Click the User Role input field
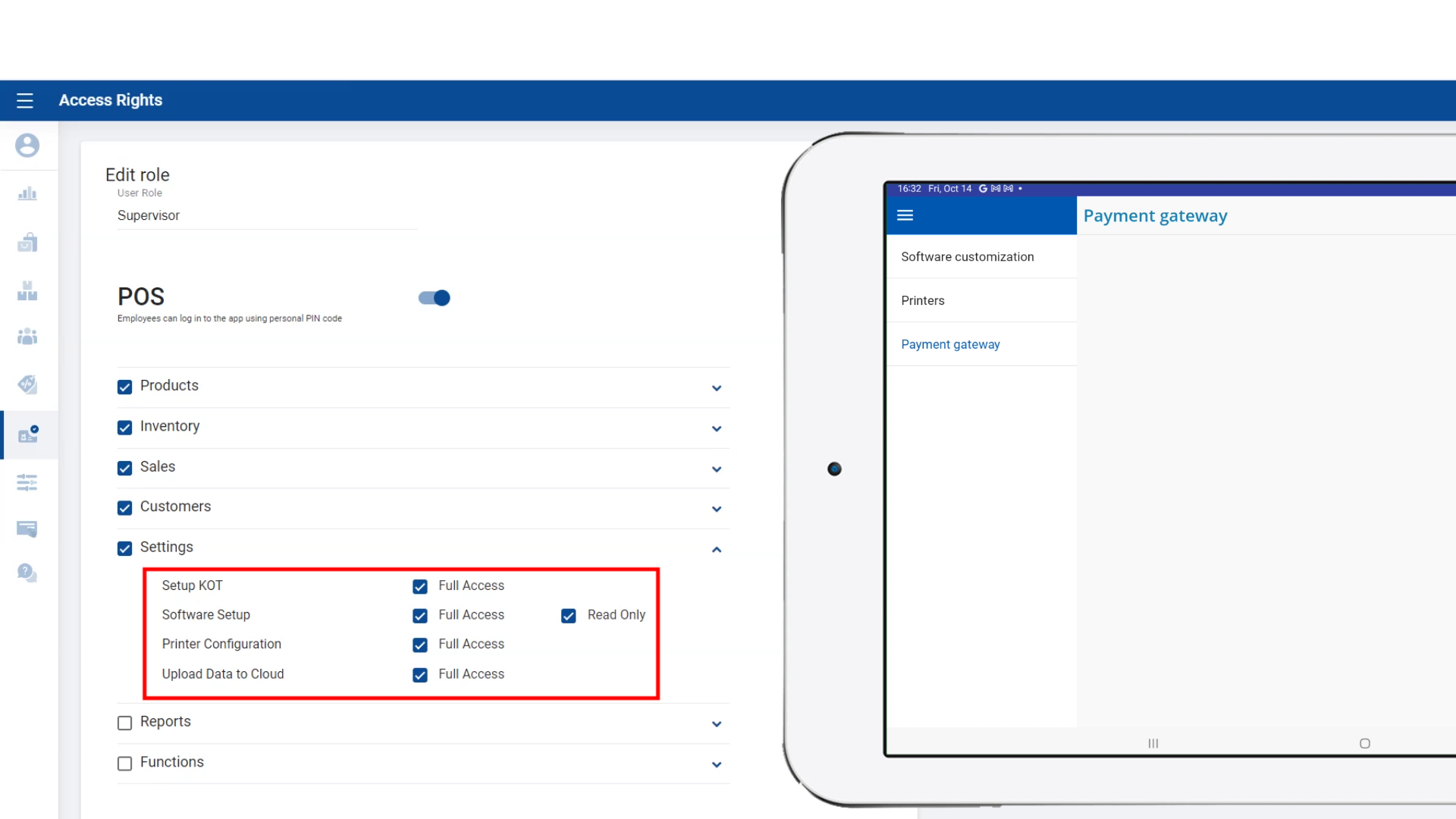This screenshot has width=1456, height=819. click(x=265, y=216)
